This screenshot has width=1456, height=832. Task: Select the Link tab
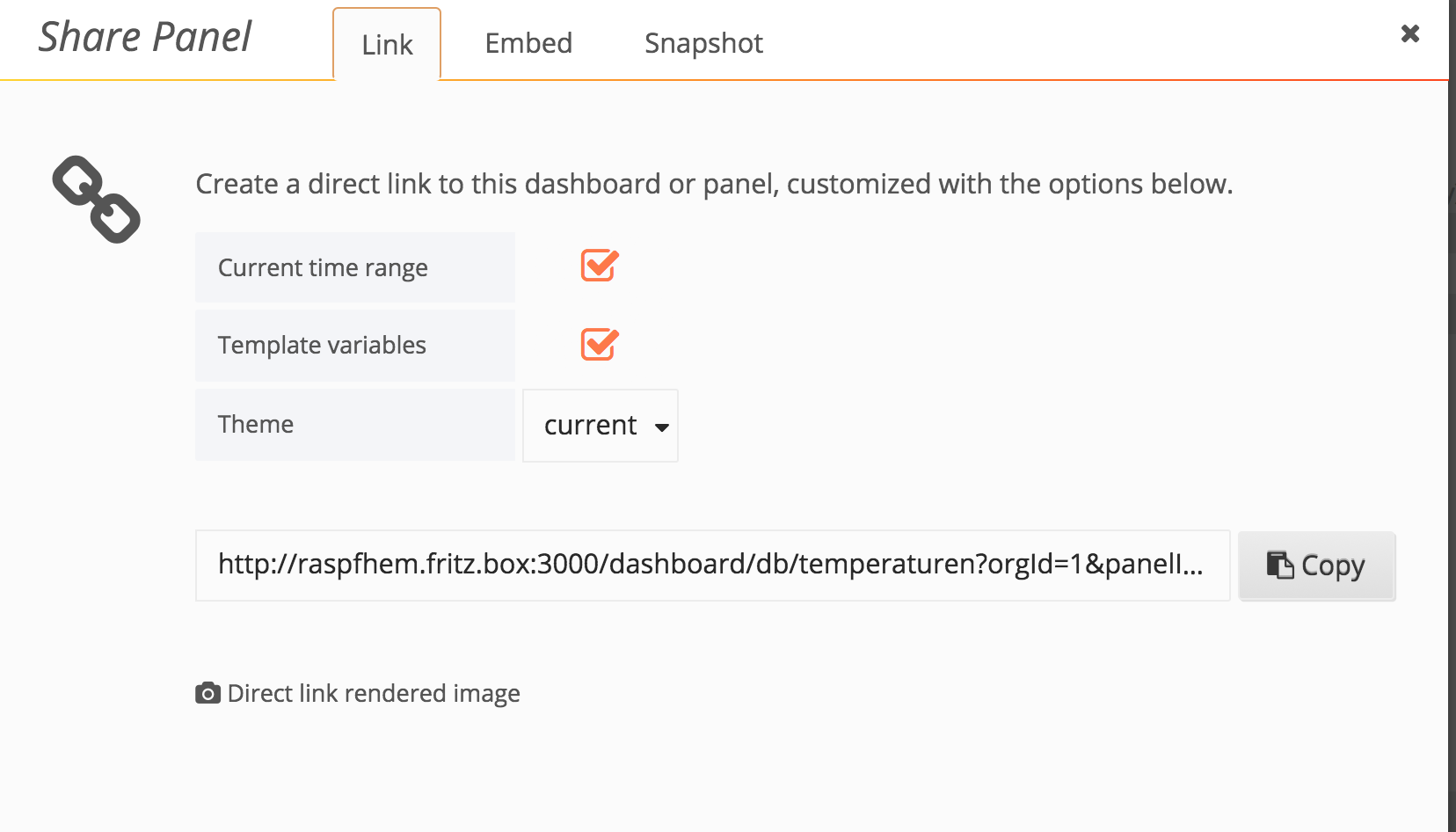pos(387,45)
